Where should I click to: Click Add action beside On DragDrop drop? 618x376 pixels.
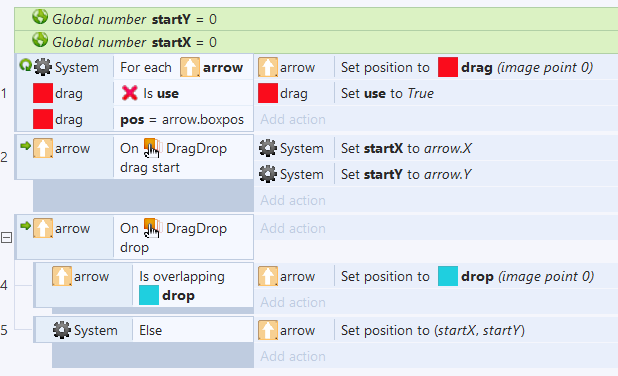[293, 228]
